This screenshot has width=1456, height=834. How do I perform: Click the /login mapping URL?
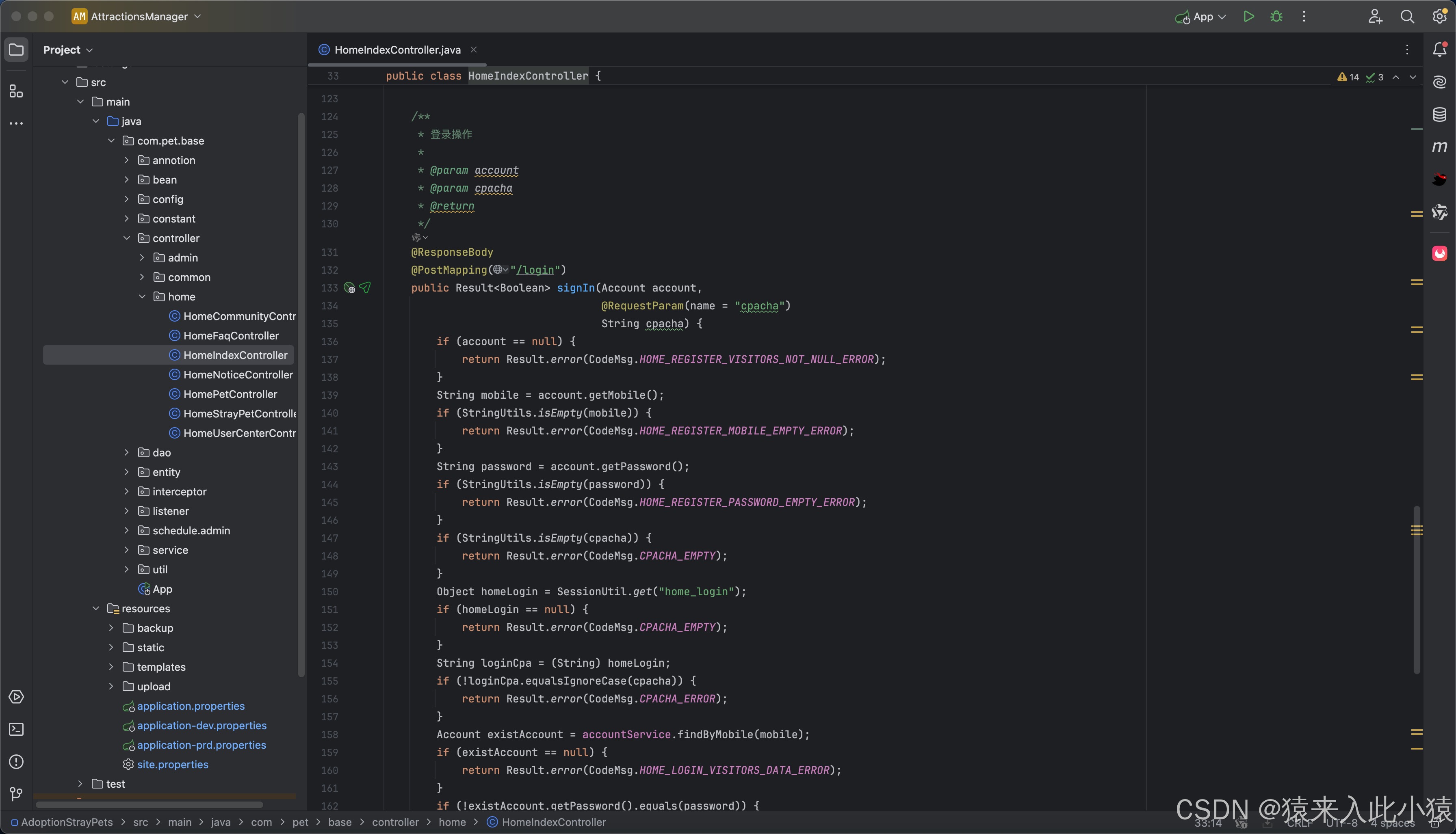click(535, 270)
